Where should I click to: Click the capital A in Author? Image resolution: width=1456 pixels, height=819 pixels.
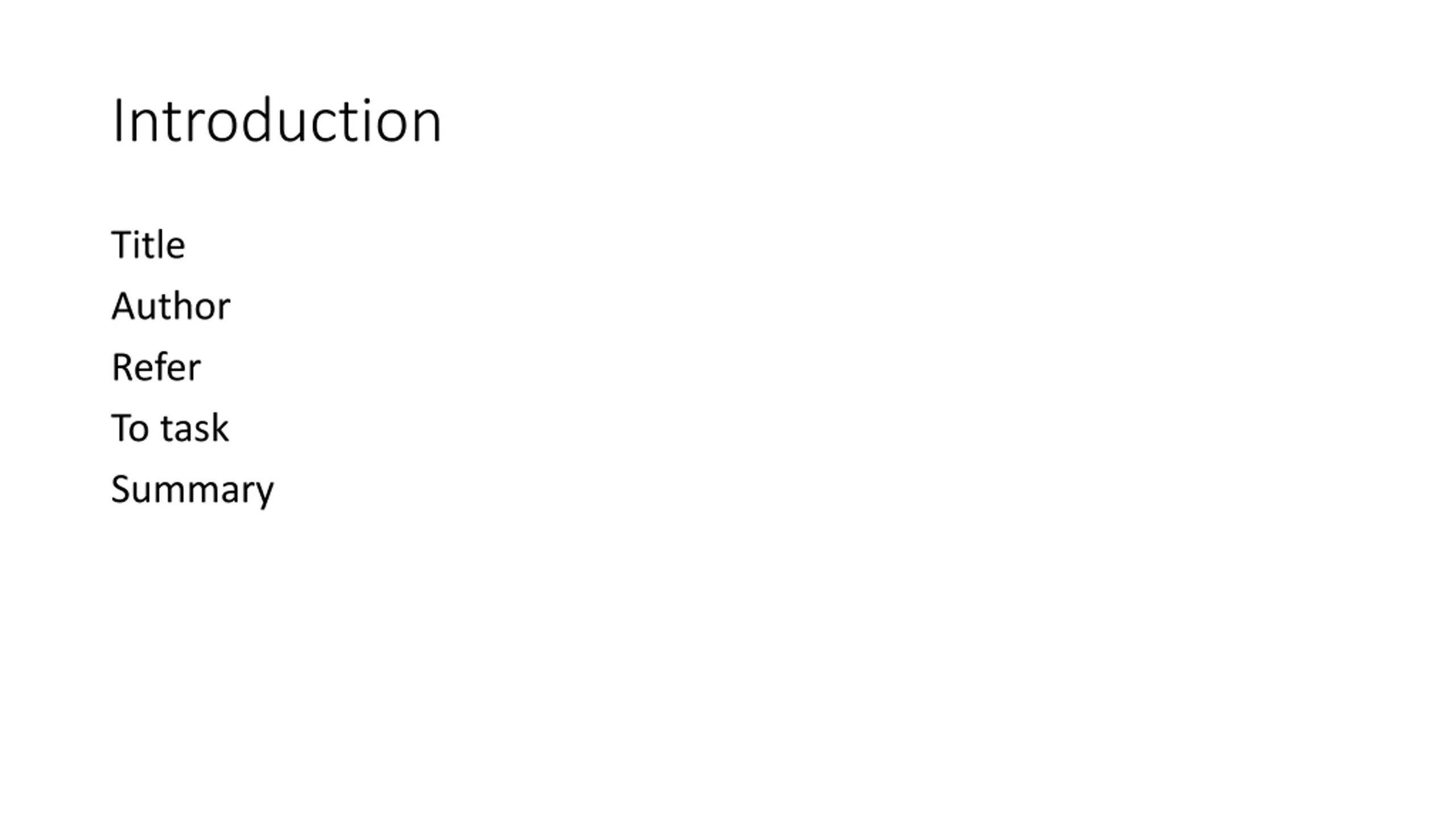tap(125, 307)
